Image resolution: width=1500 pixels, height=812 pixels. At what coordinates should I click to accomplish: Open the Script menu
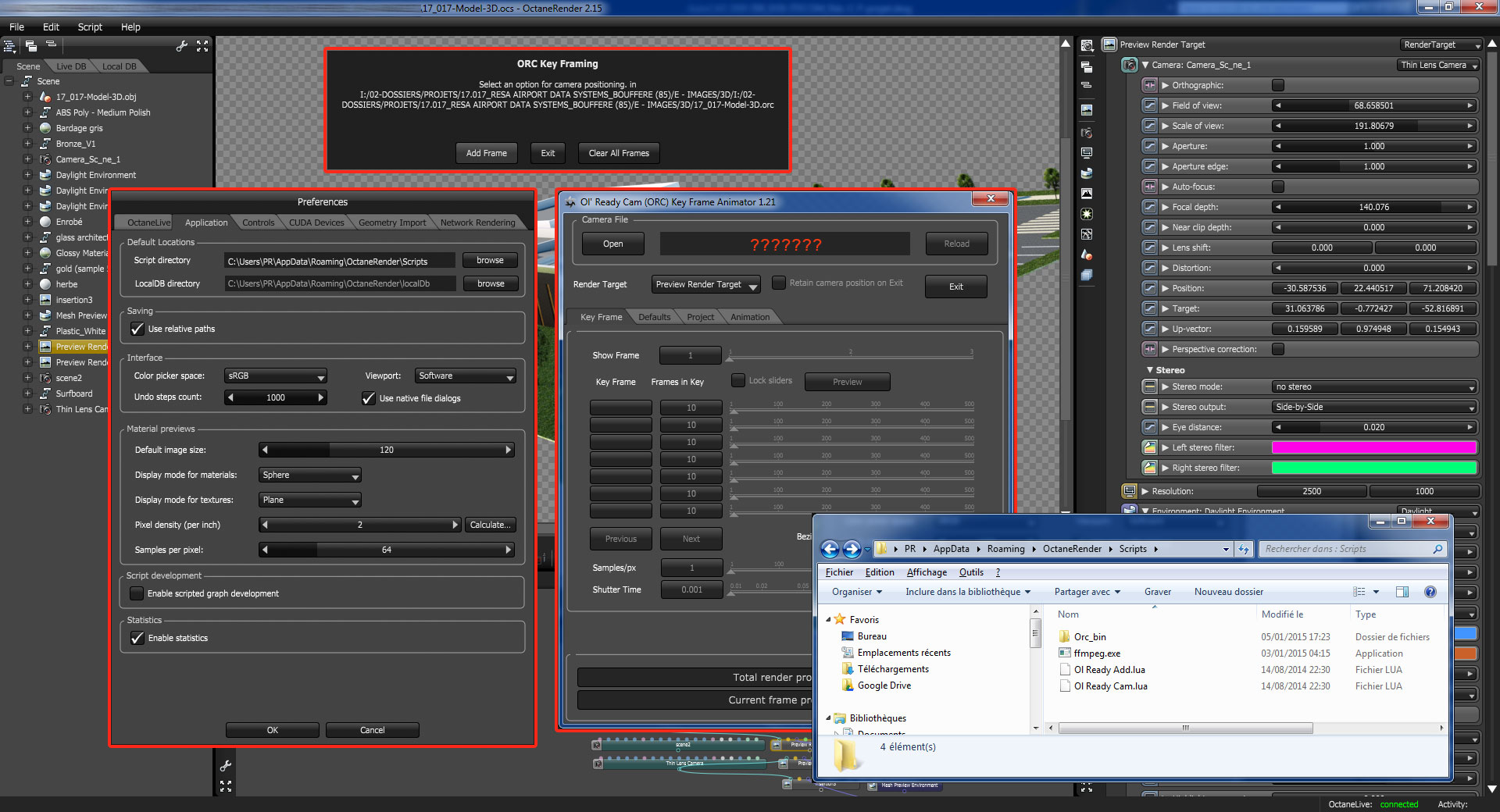pyautogui.click(x=90, y=27)
